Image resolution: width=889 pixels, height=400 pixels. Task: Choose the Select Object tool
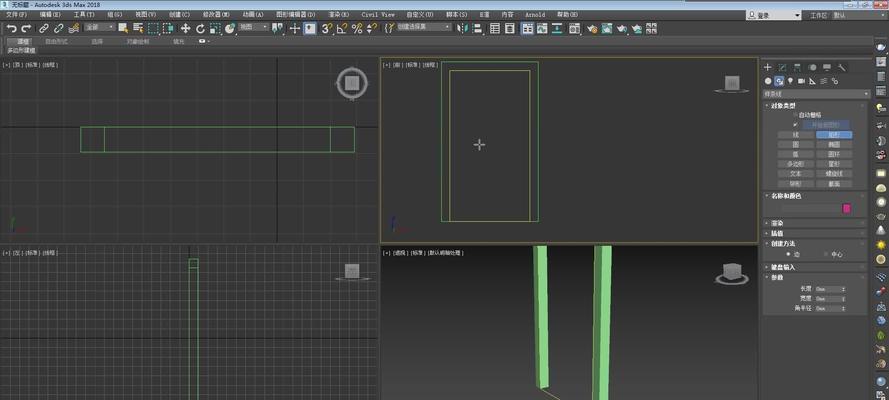[123, 28]
